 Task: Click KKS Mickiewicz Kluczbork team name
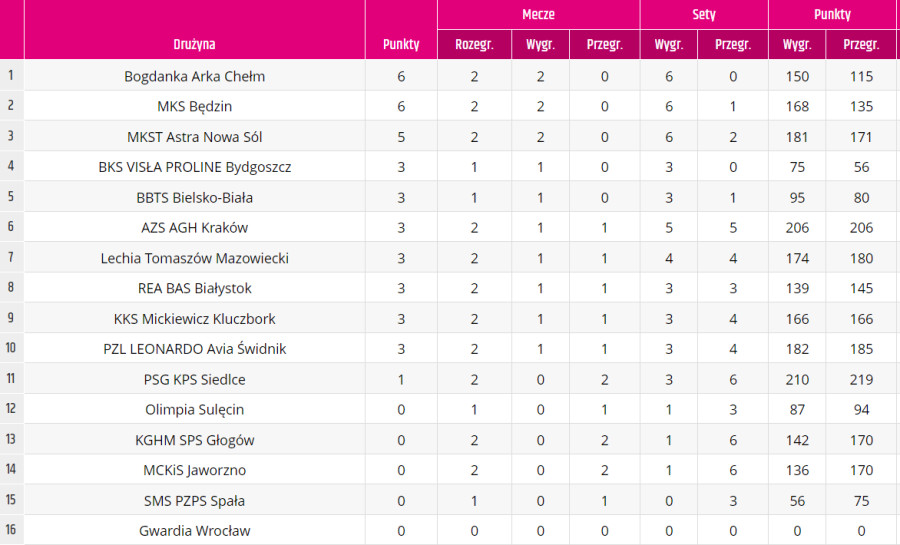pos(195,319)
